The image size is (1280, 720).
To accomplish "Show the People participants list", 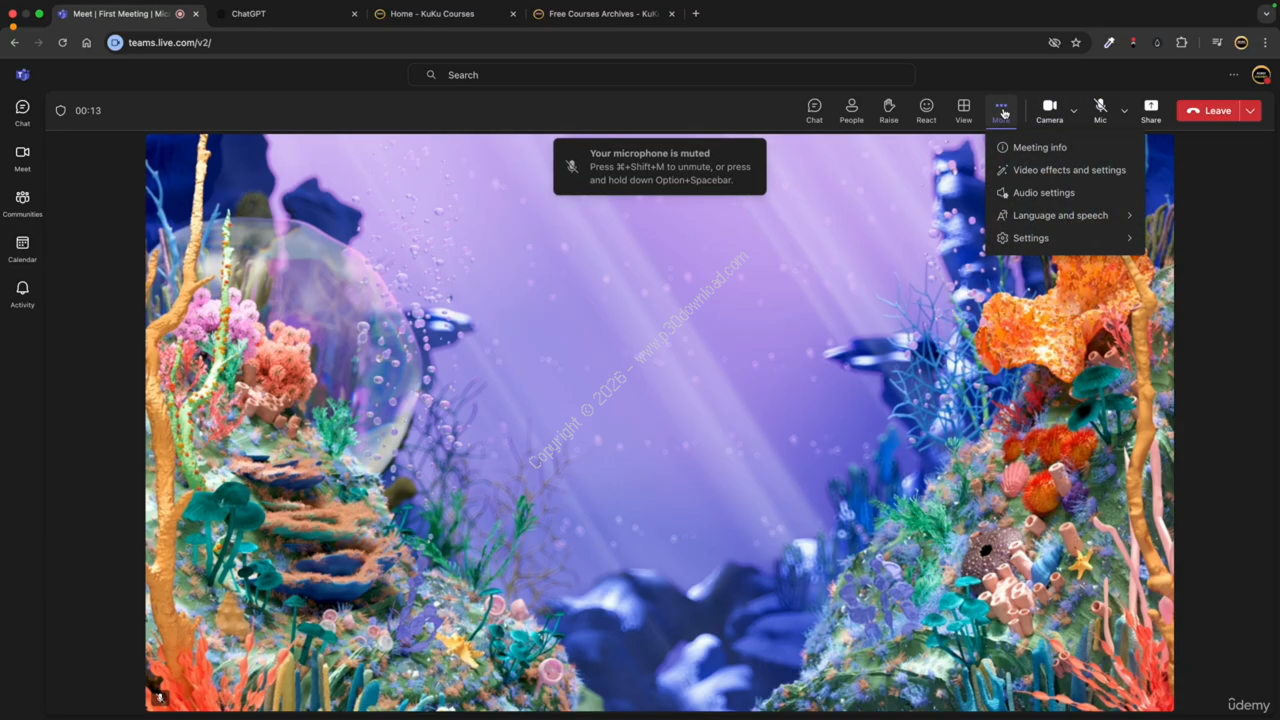I will pyautogui.click(x=851, y=110).
